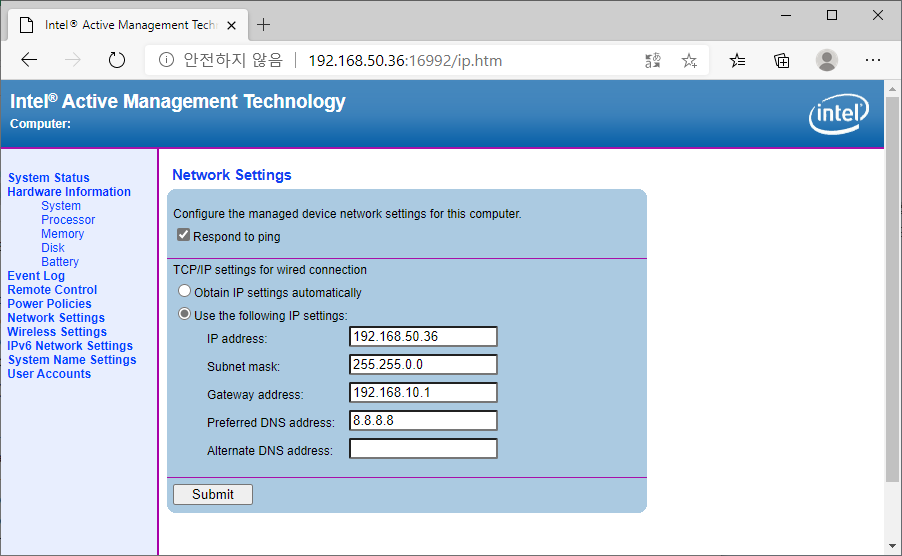
Task: Open Power Policies page
Action: pos(49,304)
